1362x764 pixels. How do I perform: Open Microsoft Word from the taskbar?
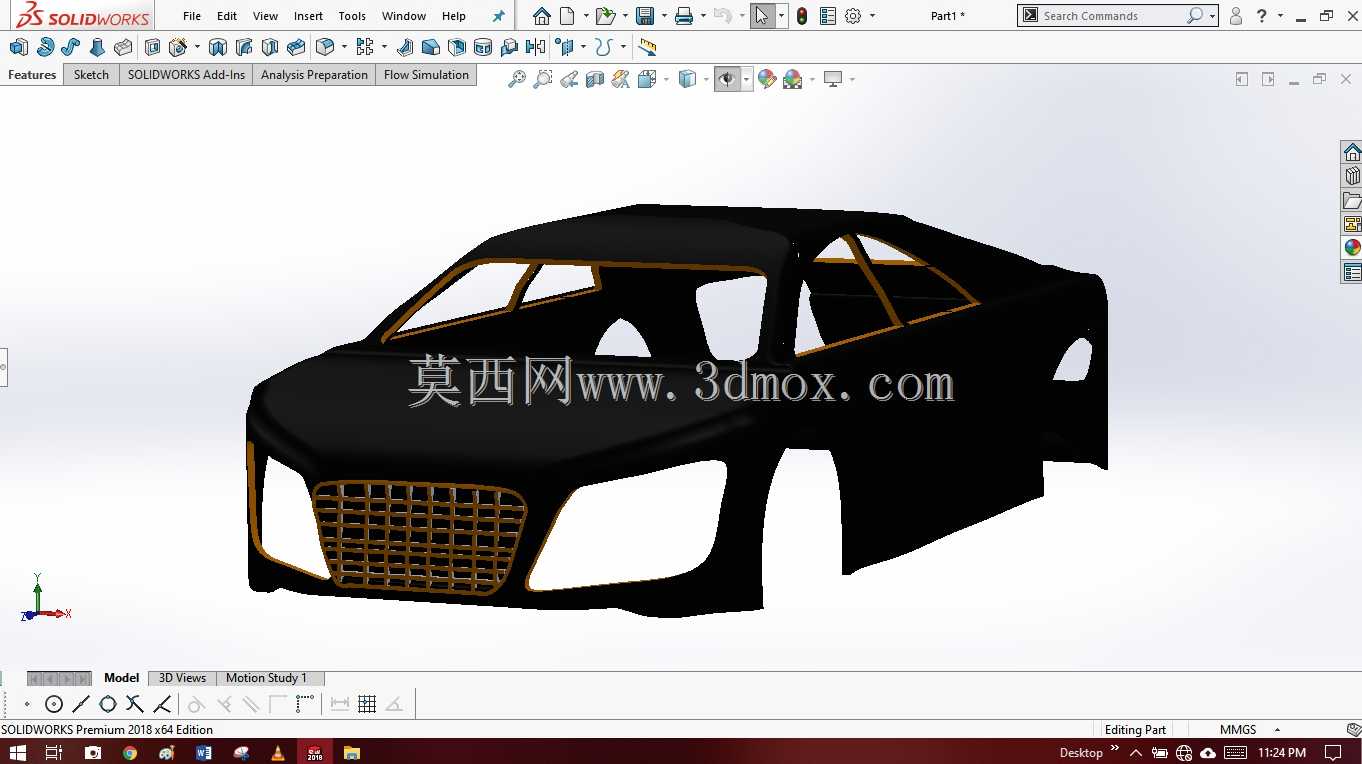coord(204,752)
